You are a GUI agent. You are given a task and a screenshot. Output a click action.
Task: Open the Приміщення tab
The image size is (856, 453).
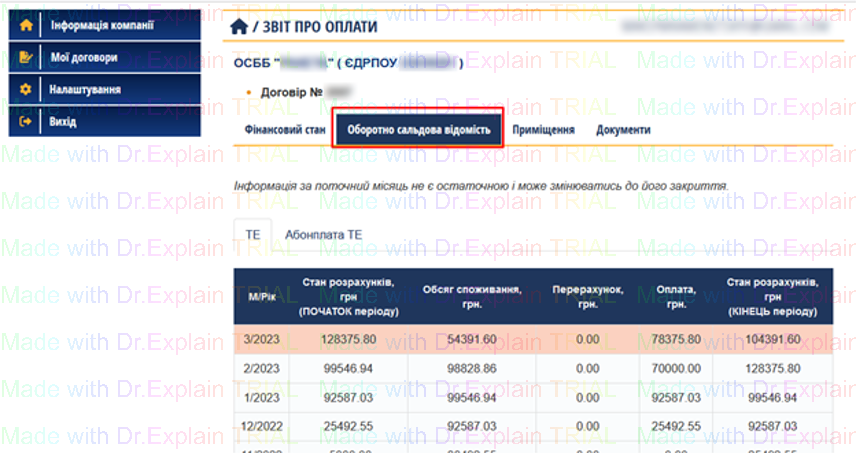(543, 130)
